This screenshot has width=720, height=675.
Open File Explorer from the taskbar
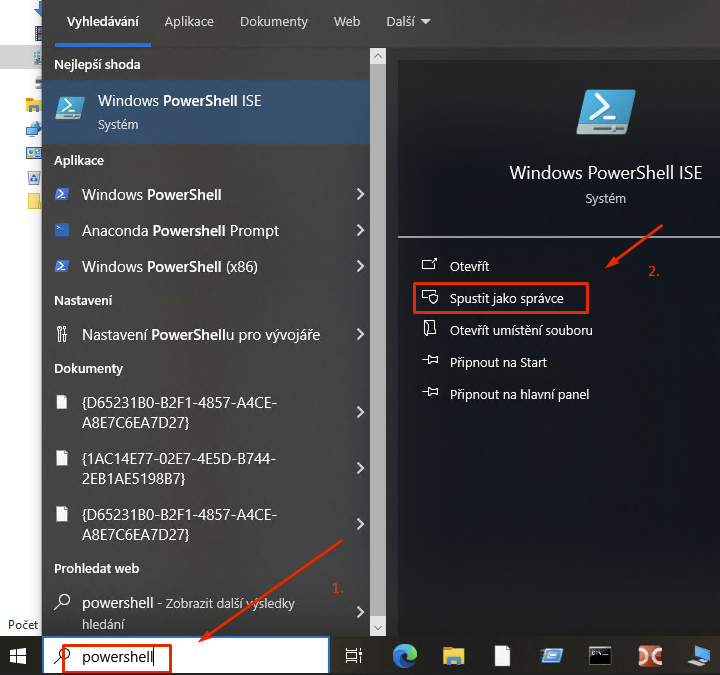tap(453, 656)
